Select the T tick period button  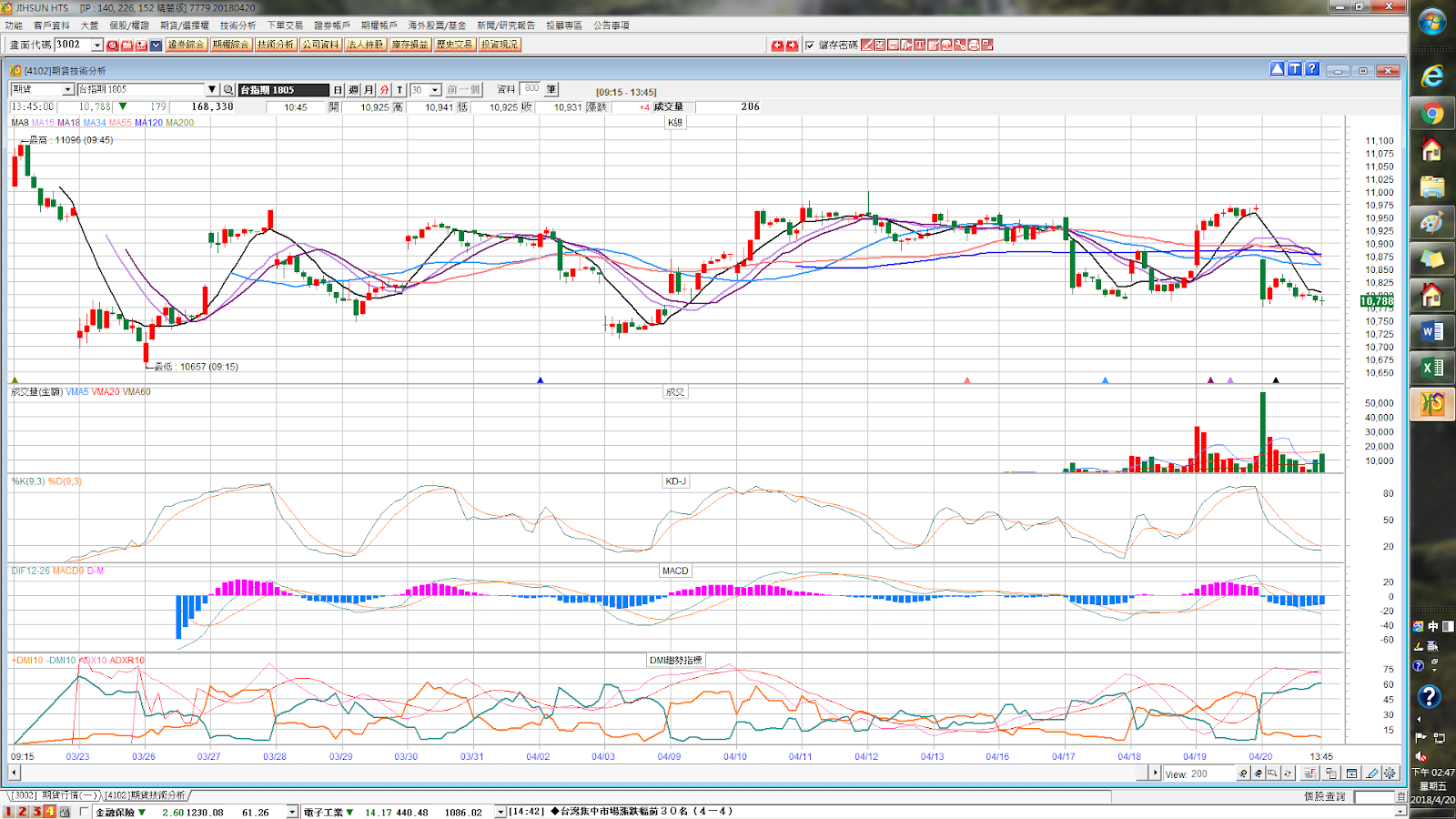(x=399, y=90)
